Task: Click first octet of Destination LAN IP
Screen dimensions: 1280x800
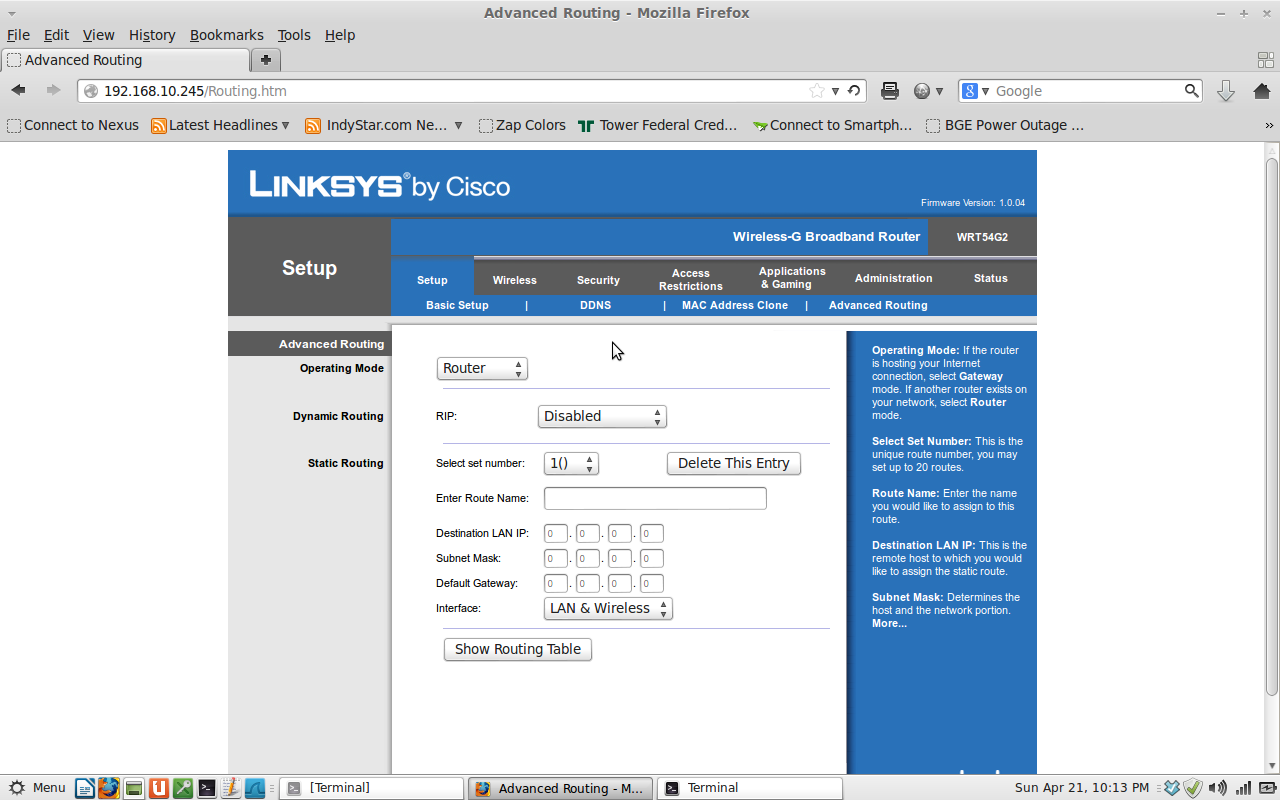Action: pos(556,534)
